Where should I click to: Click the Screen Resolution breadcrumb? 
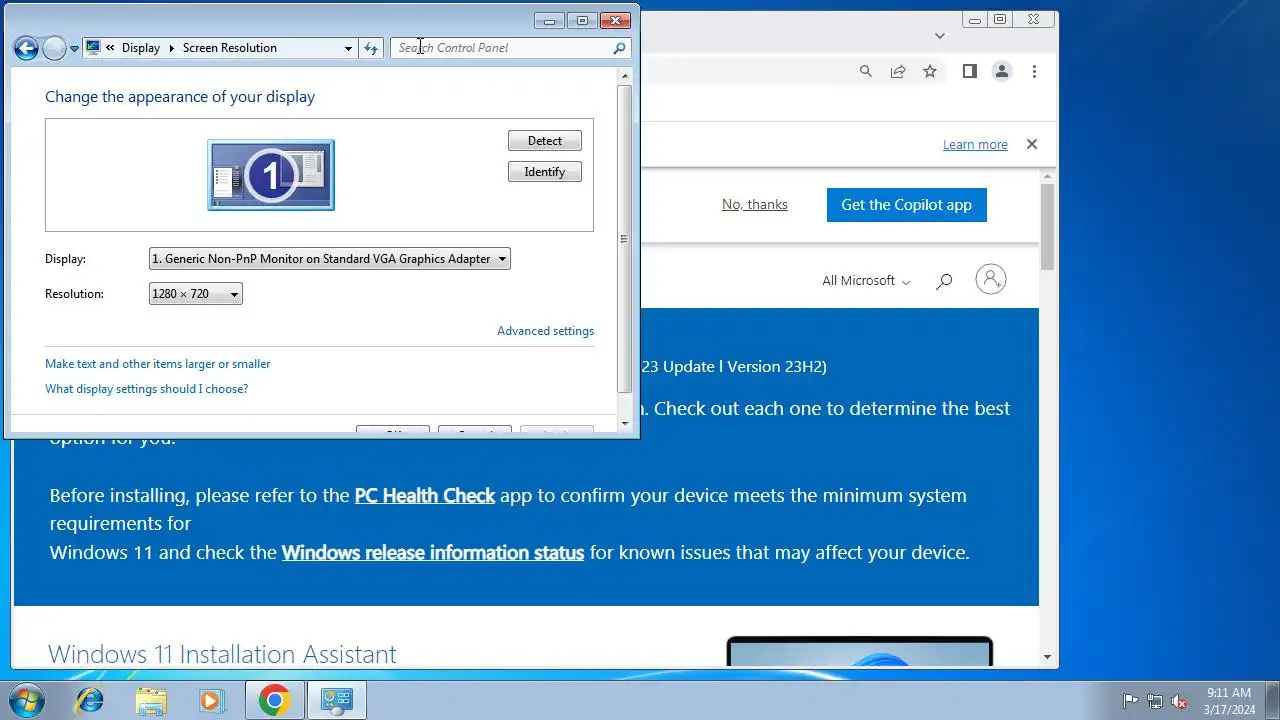pos(229,48)
